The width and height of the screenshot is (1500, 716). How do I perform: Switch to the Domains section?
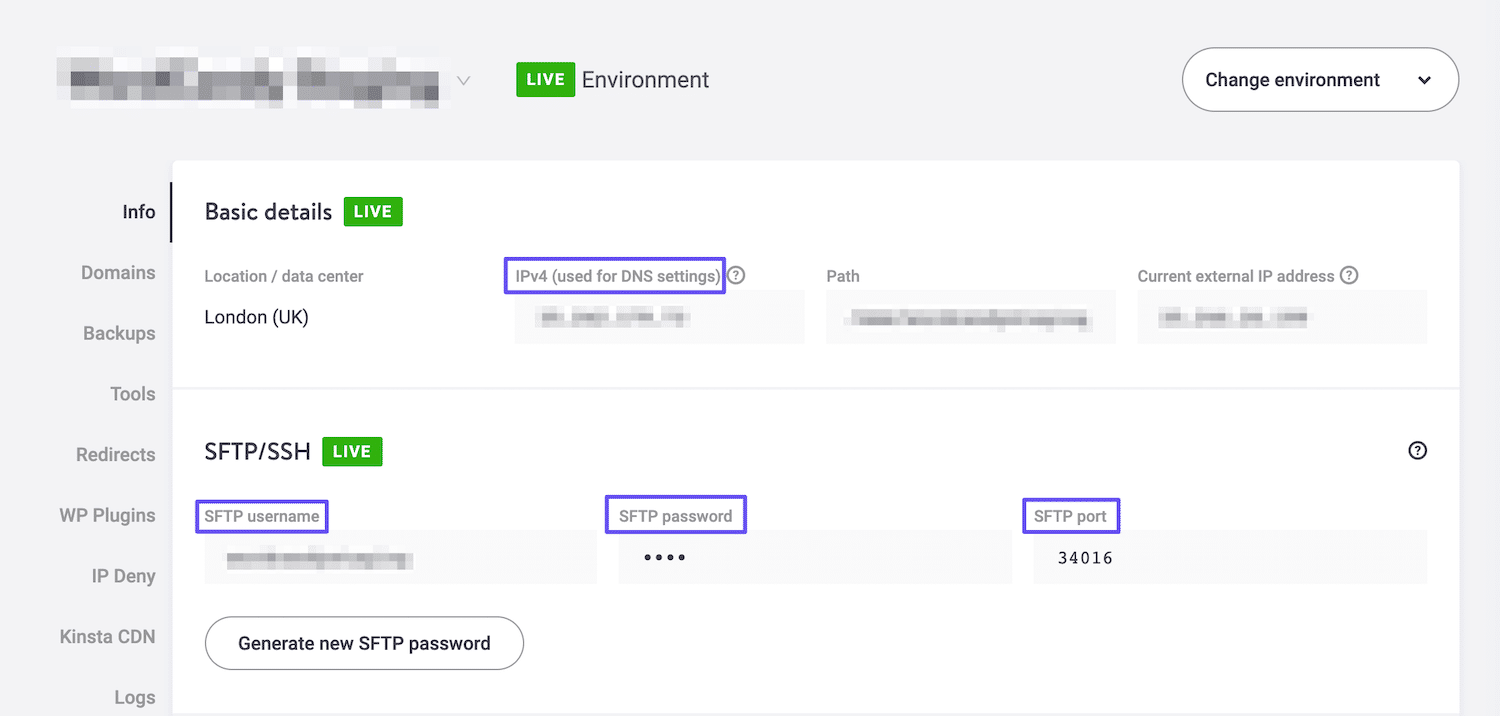tap(118, 272)
